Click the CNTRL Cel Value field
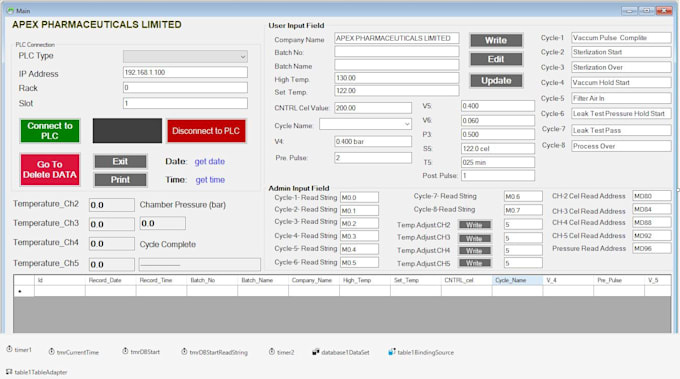 tap(373, 108)
